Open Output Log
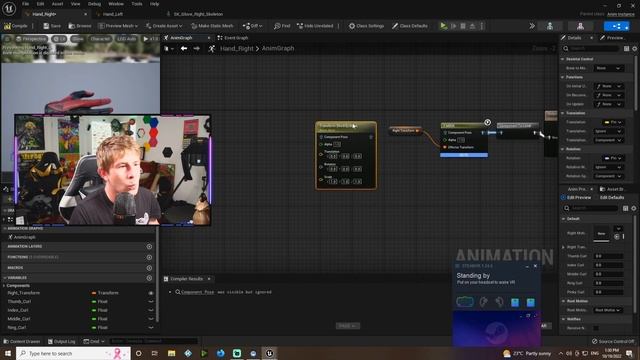Screen dimensions: 640x360 point(62,341)
